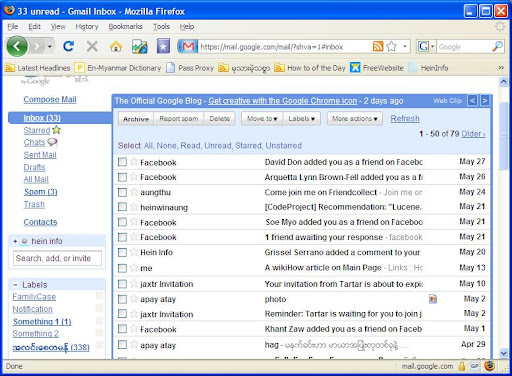The width and height of the screenshot is (512, 376).
Task: Click the Search, add, or invite field
Action: pos(57,258)
